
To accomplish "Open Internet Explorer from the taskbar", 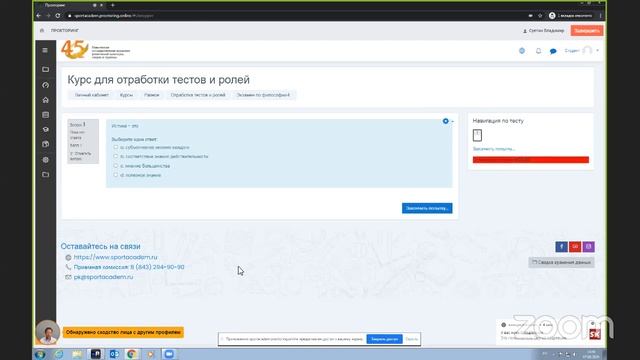I will (59, 354).
